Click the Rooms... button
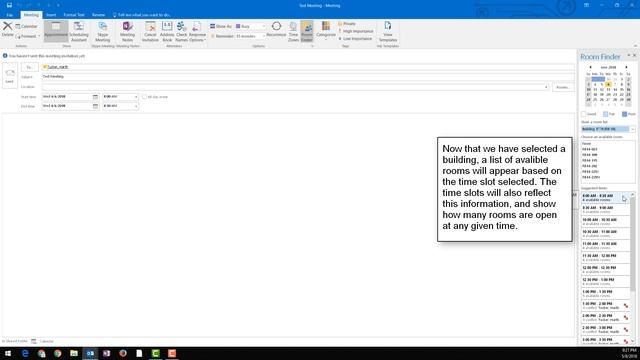Screen dimensions: 640x360 (563, 87)
